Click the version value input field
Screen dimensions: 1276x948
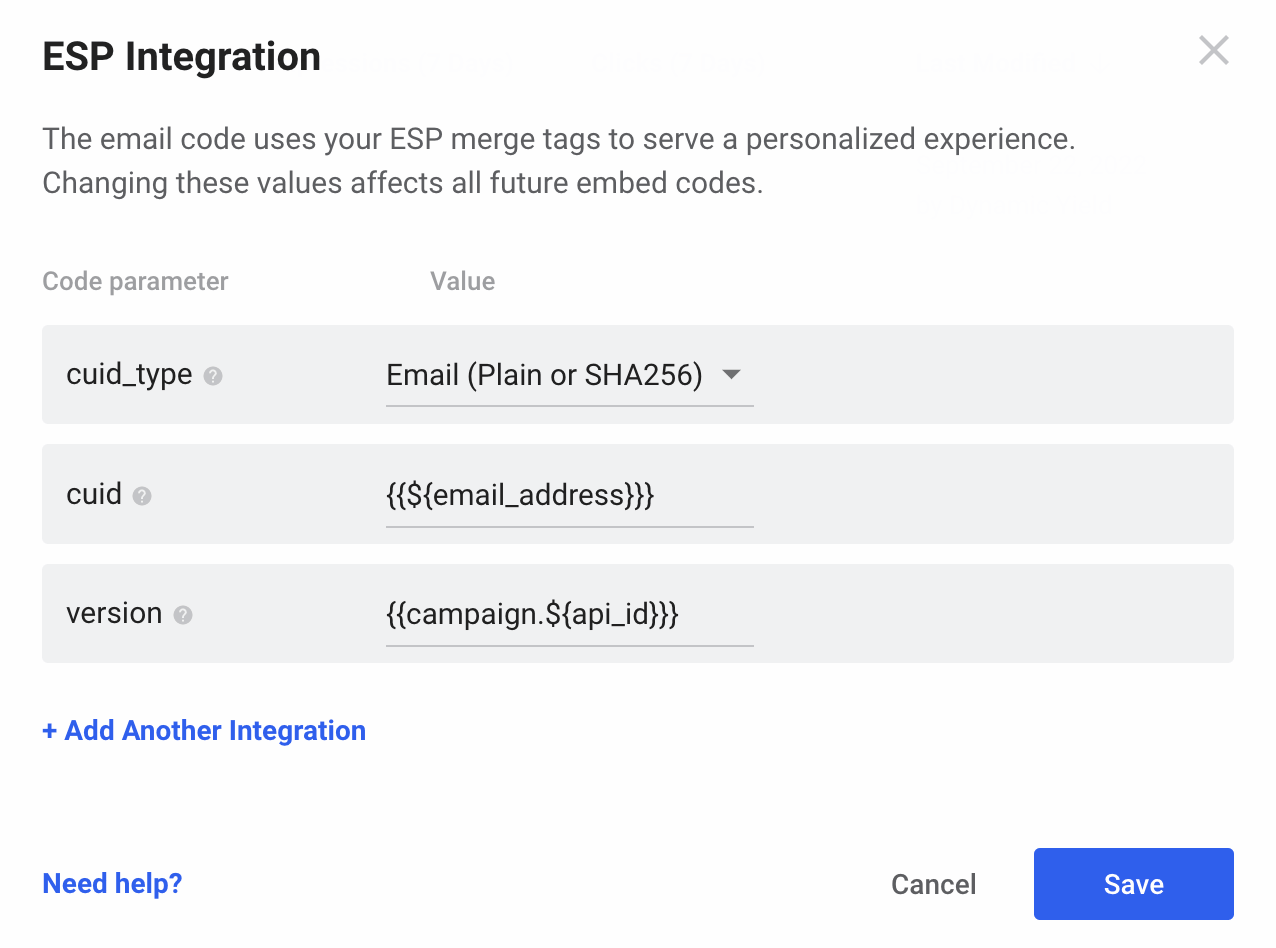pyautogui.click(x=568, y=614)
